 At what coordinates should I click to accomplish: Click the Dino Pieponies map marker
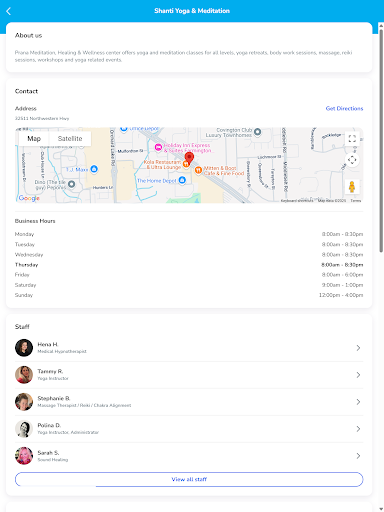coord(71,184)
